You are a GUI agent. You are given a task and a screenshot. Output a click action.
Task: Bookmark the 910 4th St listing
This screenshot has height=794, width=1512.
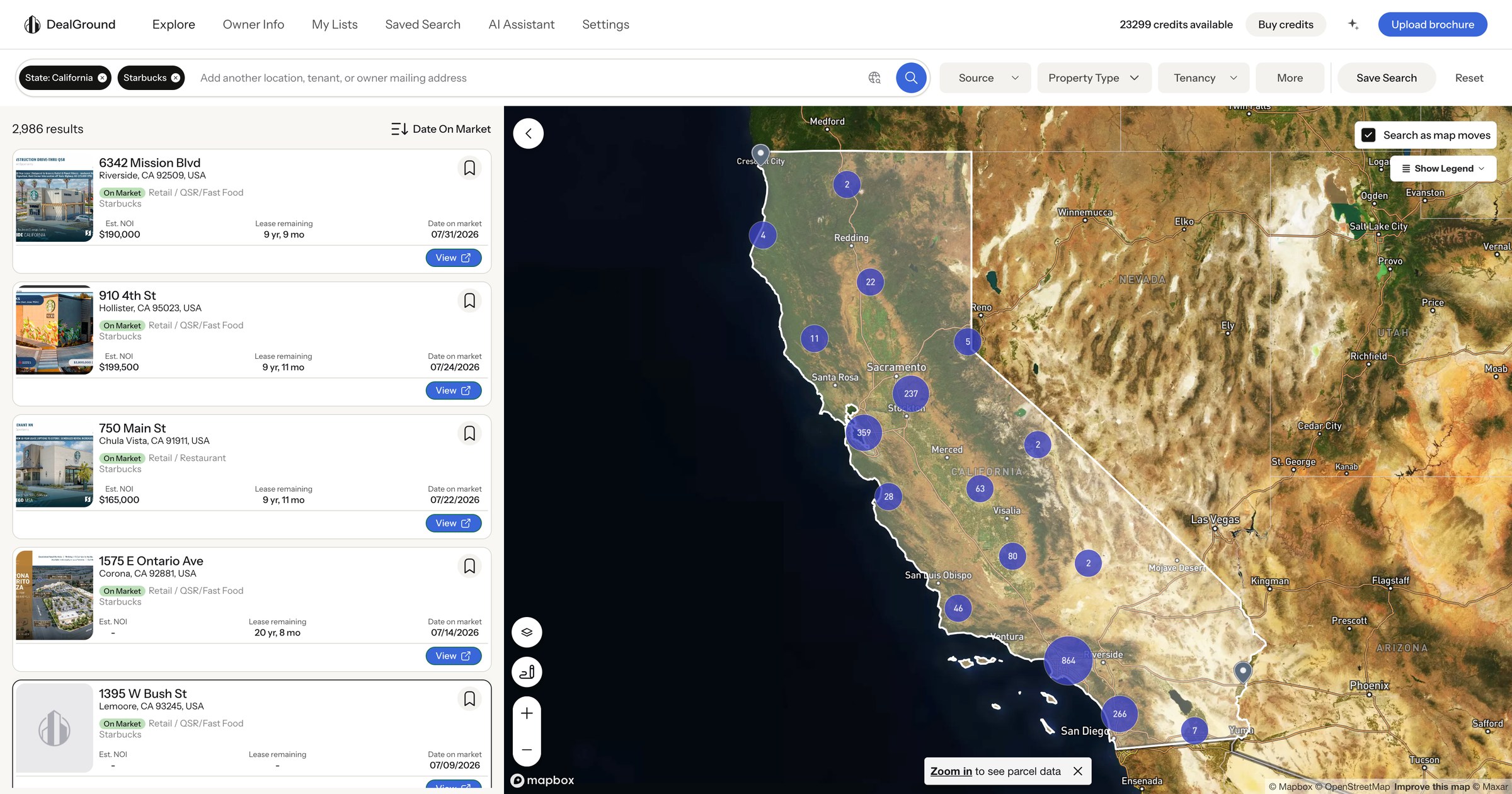tap(469, 301)
